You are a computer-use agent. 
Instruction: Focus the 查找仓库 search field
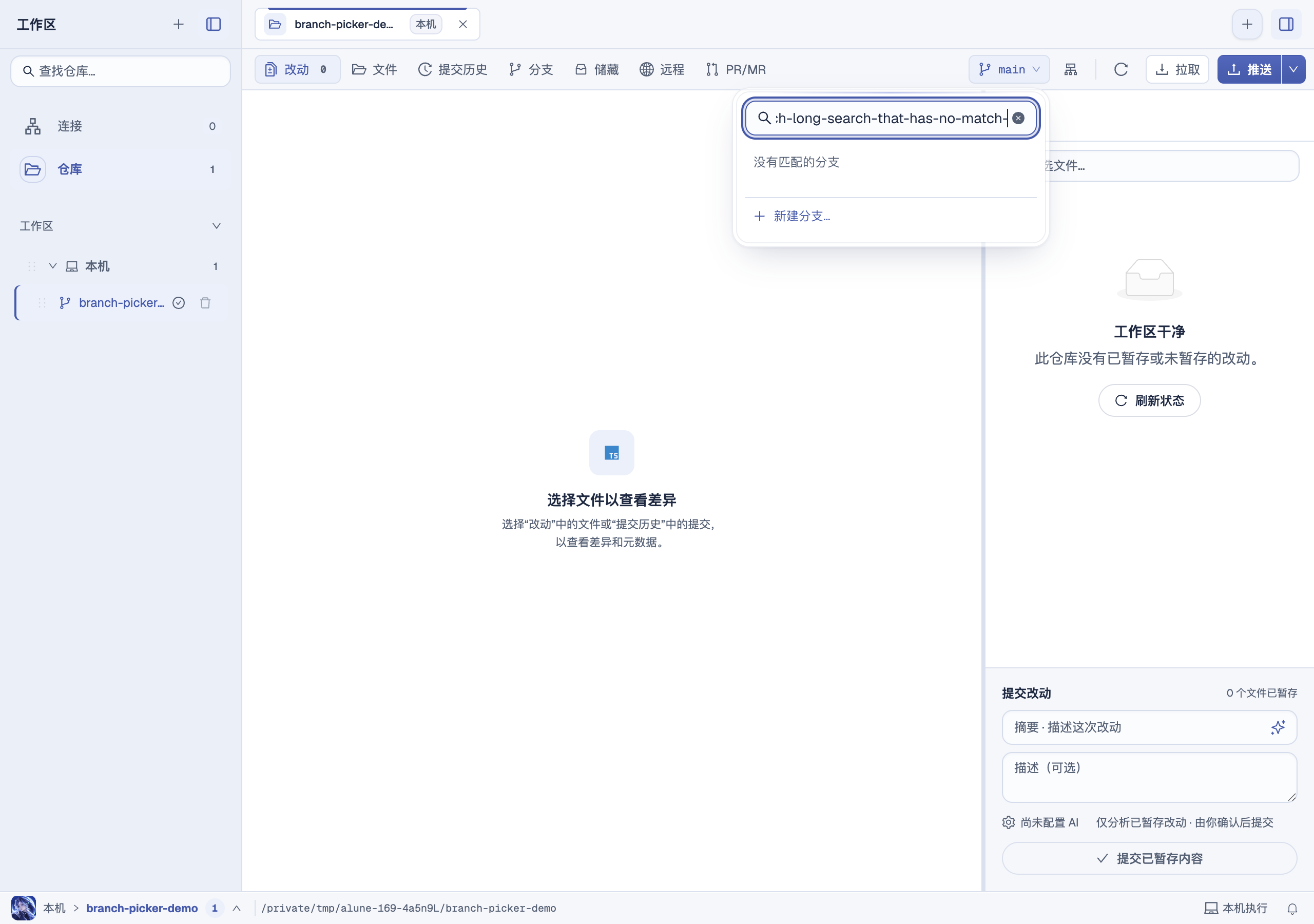(x=121, y=71)
